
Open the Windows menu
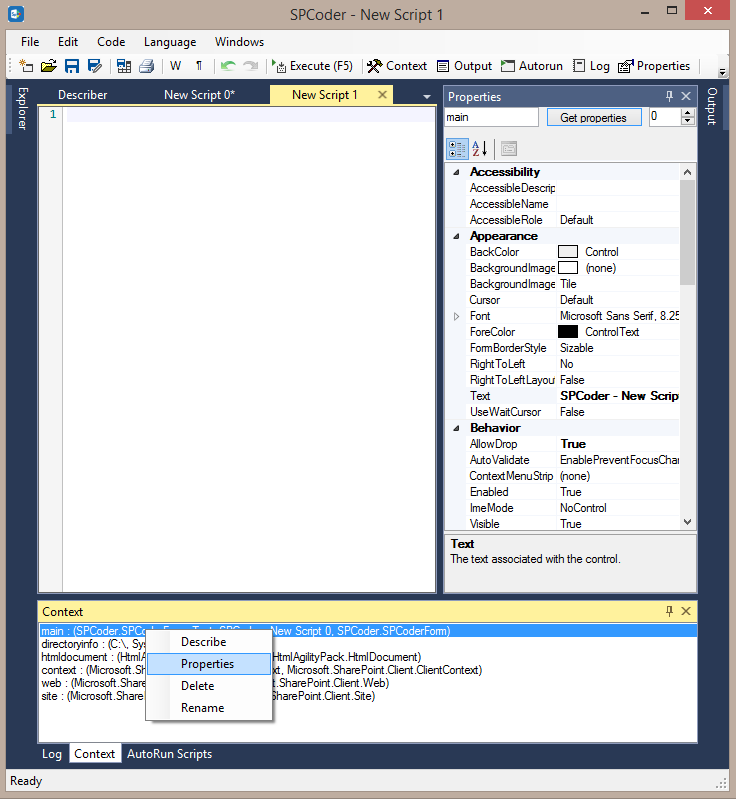240,42
